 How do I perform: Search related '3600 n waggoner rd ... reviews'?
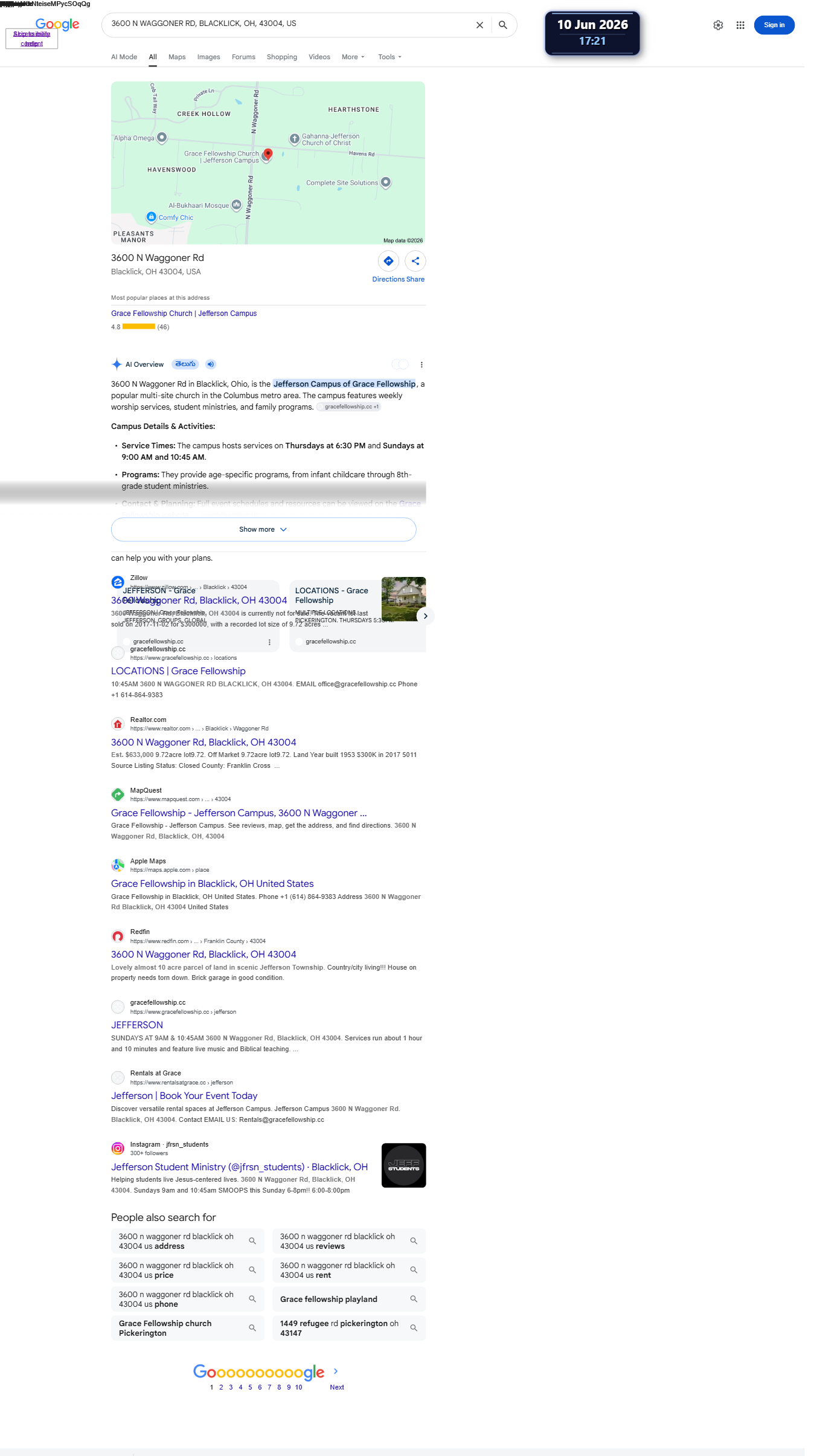point(349,1241)
